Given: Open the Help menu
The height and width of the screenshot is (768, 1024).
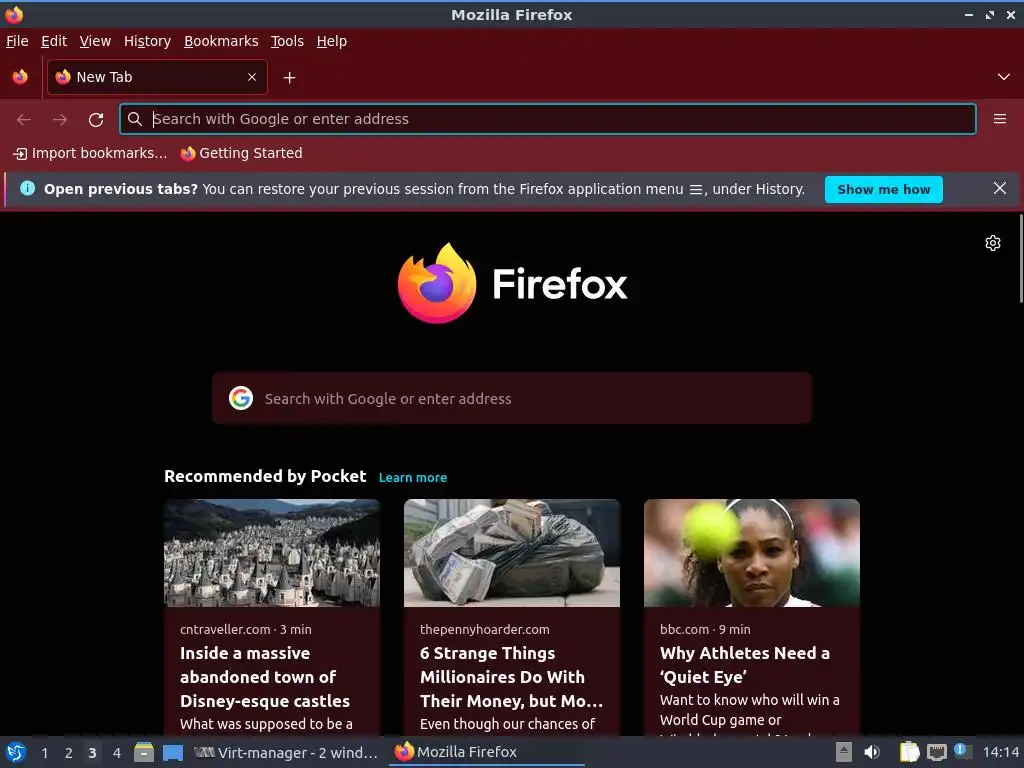Looking at the screenshot, I should 332,41.
